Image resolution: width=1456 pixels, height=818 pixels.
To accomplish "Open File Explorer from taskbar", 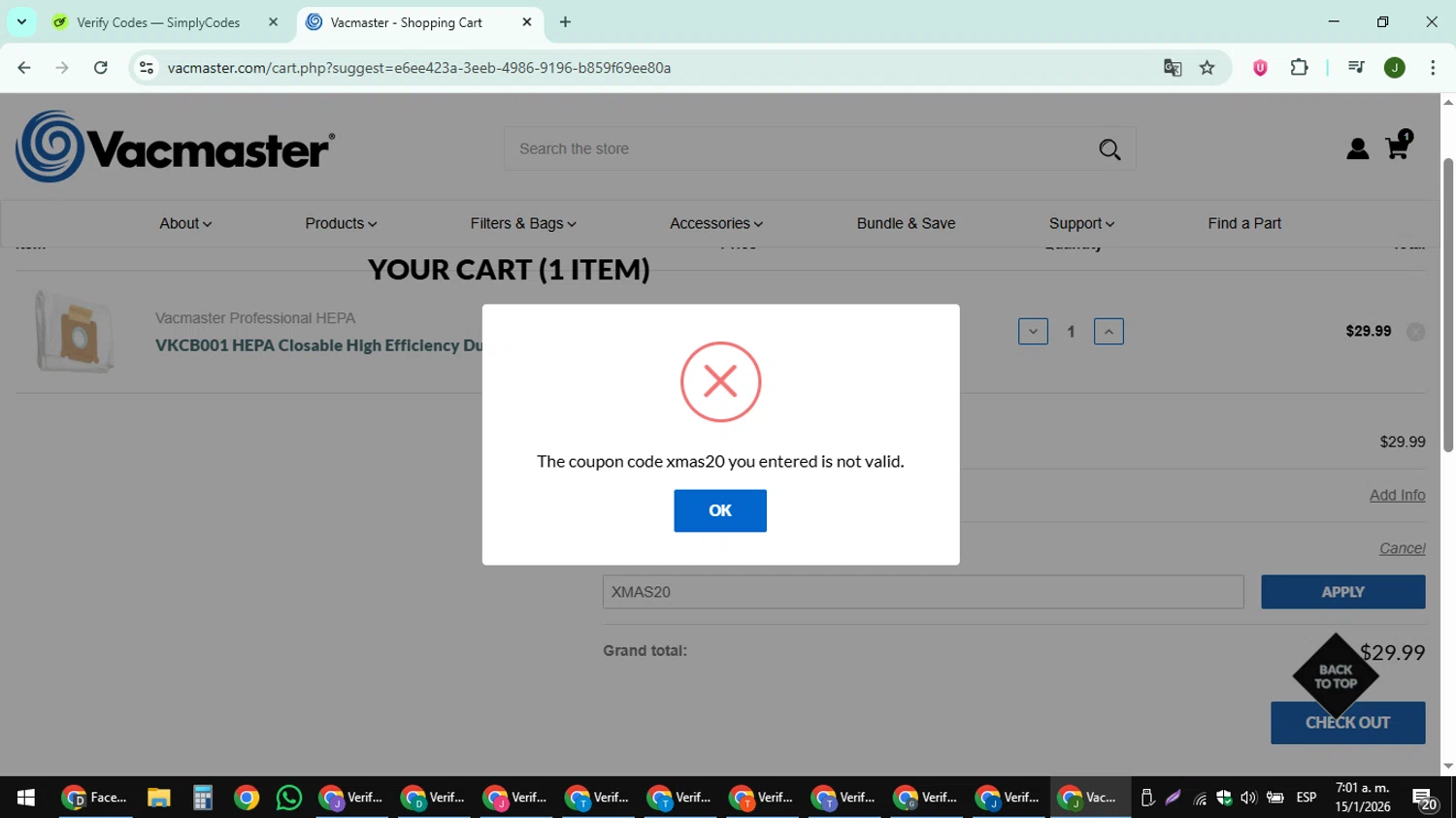I will pyautogui.click(x=158, y=798).
